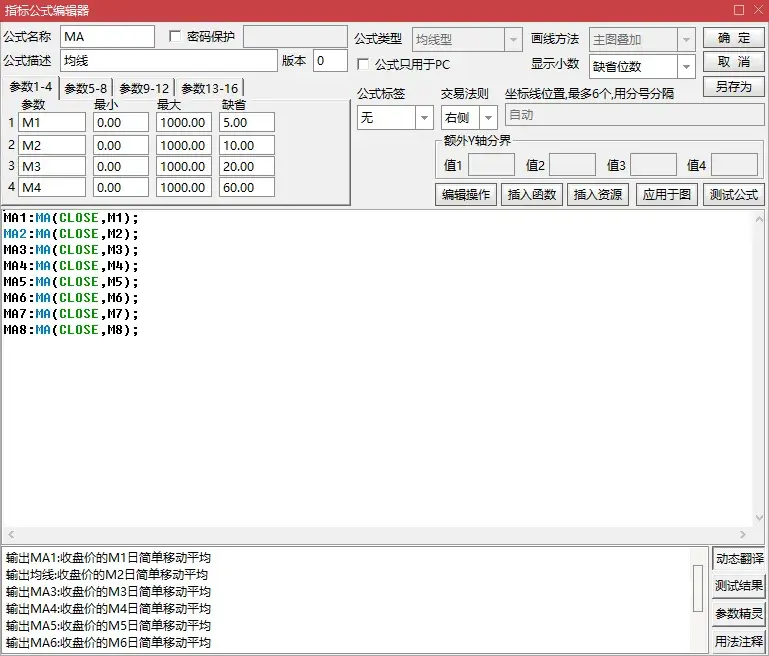Click the default value 10.00 field
769x656 pixels.
click(x=247, y=146)
